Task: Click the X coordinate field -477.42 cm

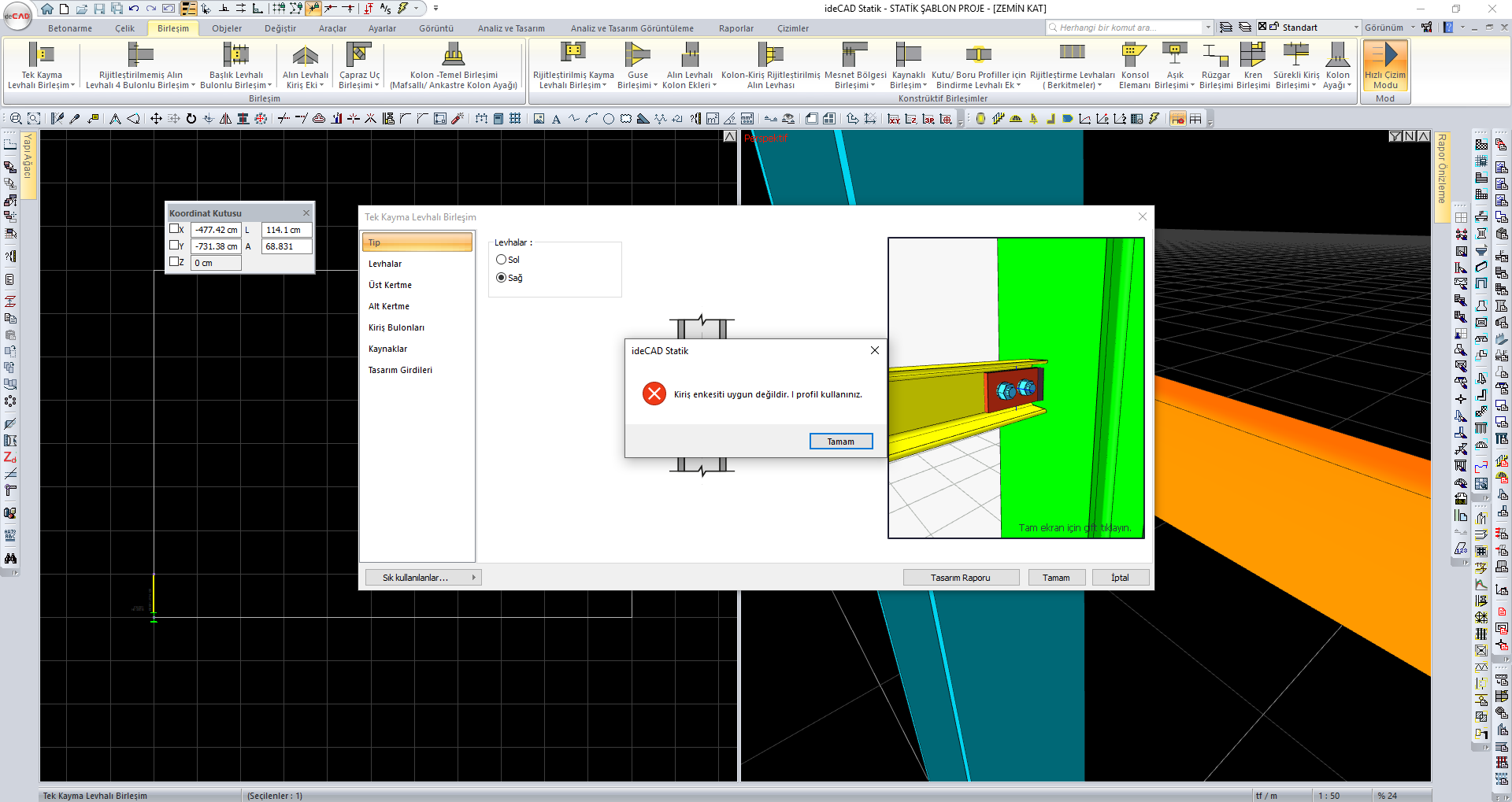Action: click(216, 230)
